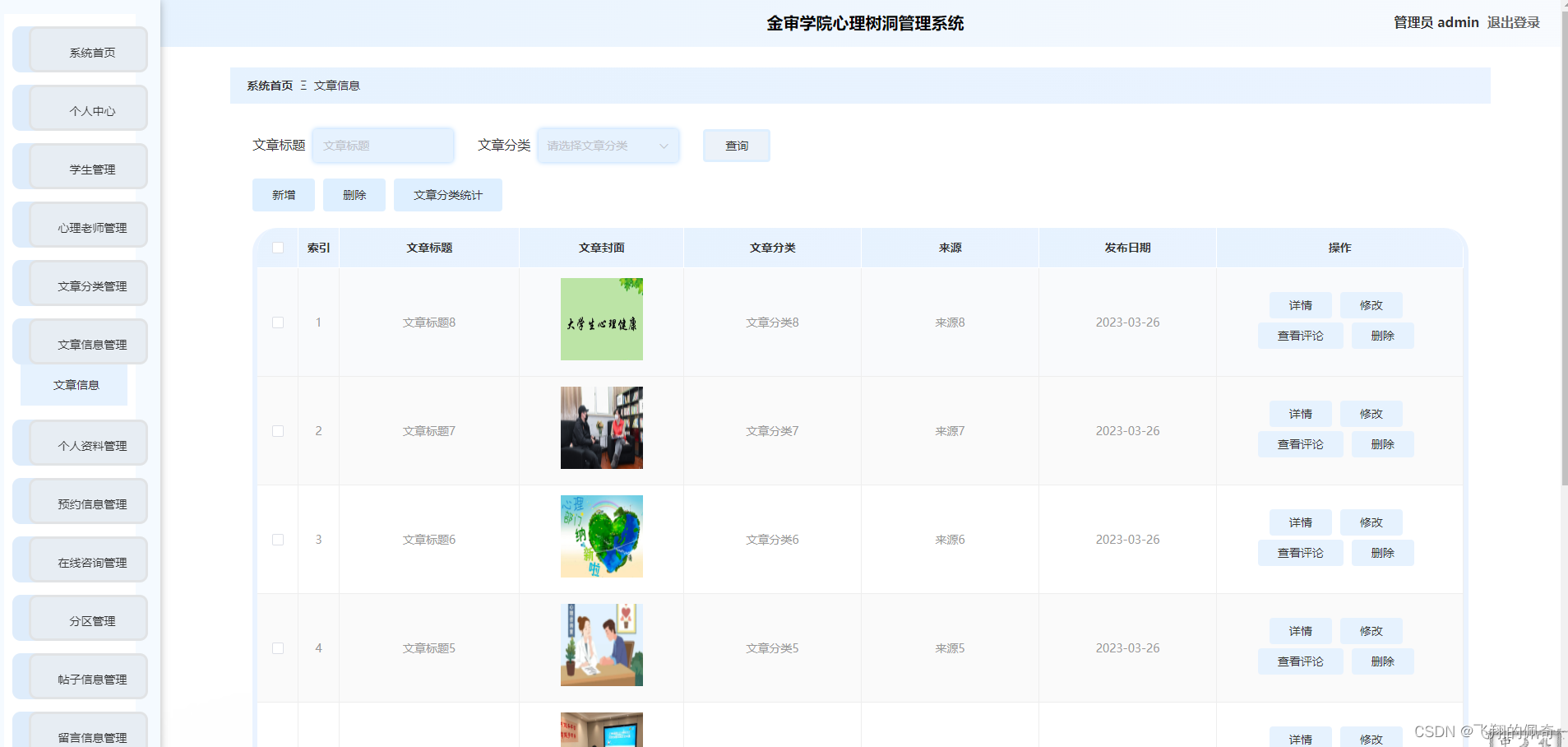
Task: Click the 文章标题 column header
Action: (429, 248)
